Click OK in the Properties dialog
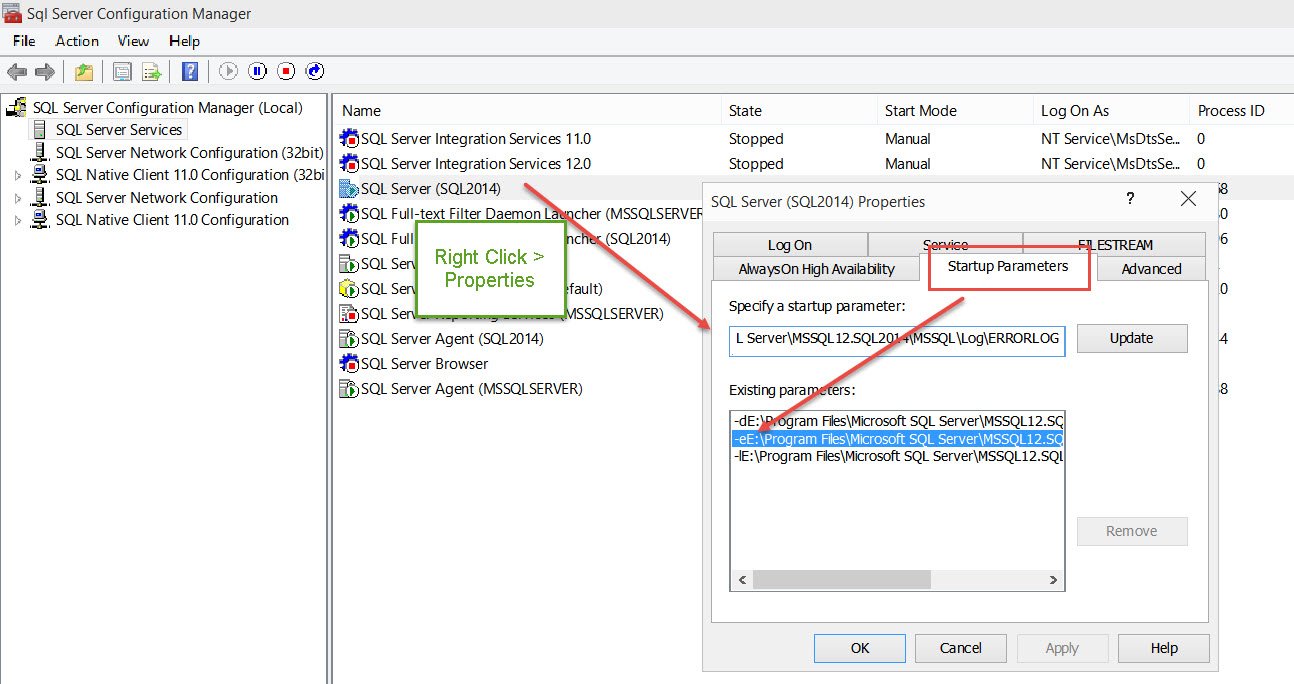The width and height of the screenshot is (1294, 684). 860,648
